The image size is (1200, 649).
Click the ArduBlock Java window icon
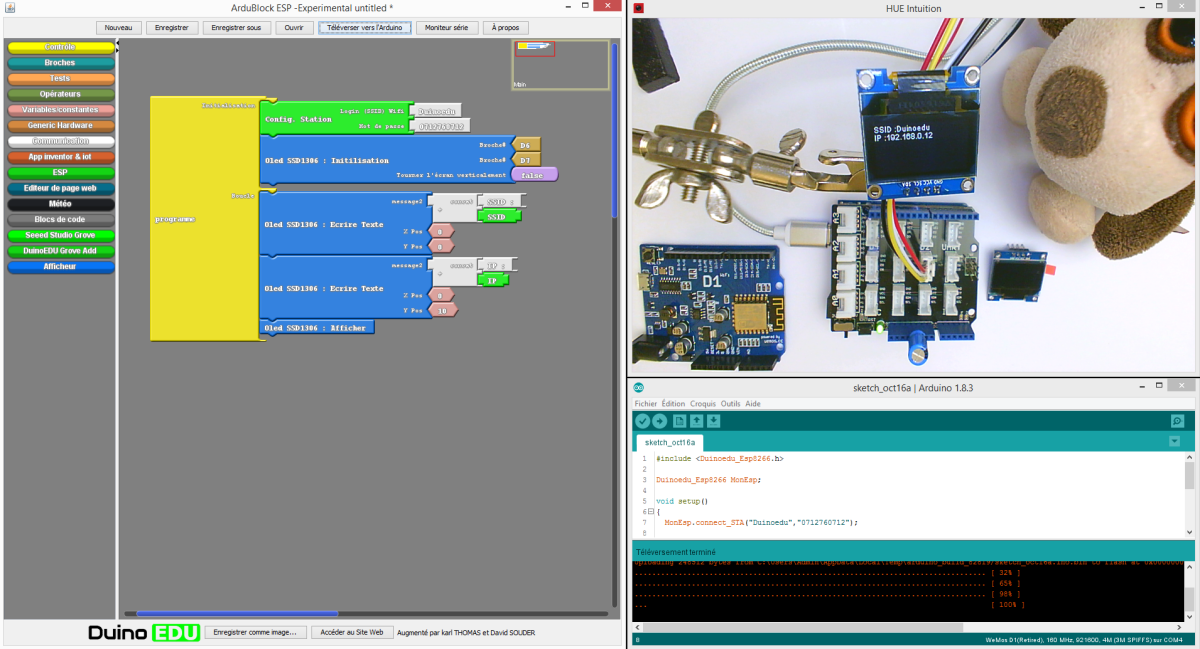pos(8,8)
